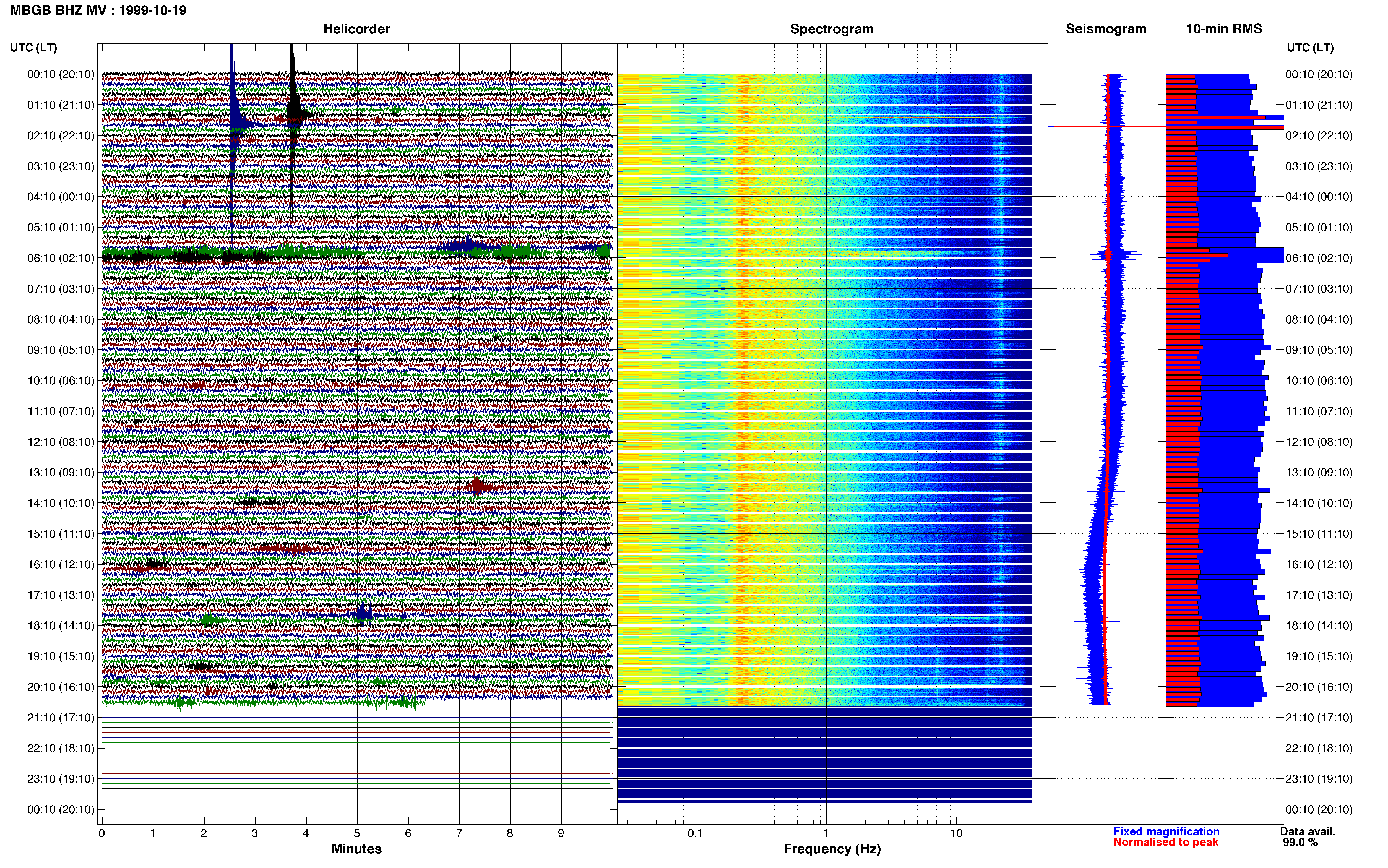Select the 'Spectrogram' panel heading
Screen dimensions: 1388x868
[x=832, y=29]
